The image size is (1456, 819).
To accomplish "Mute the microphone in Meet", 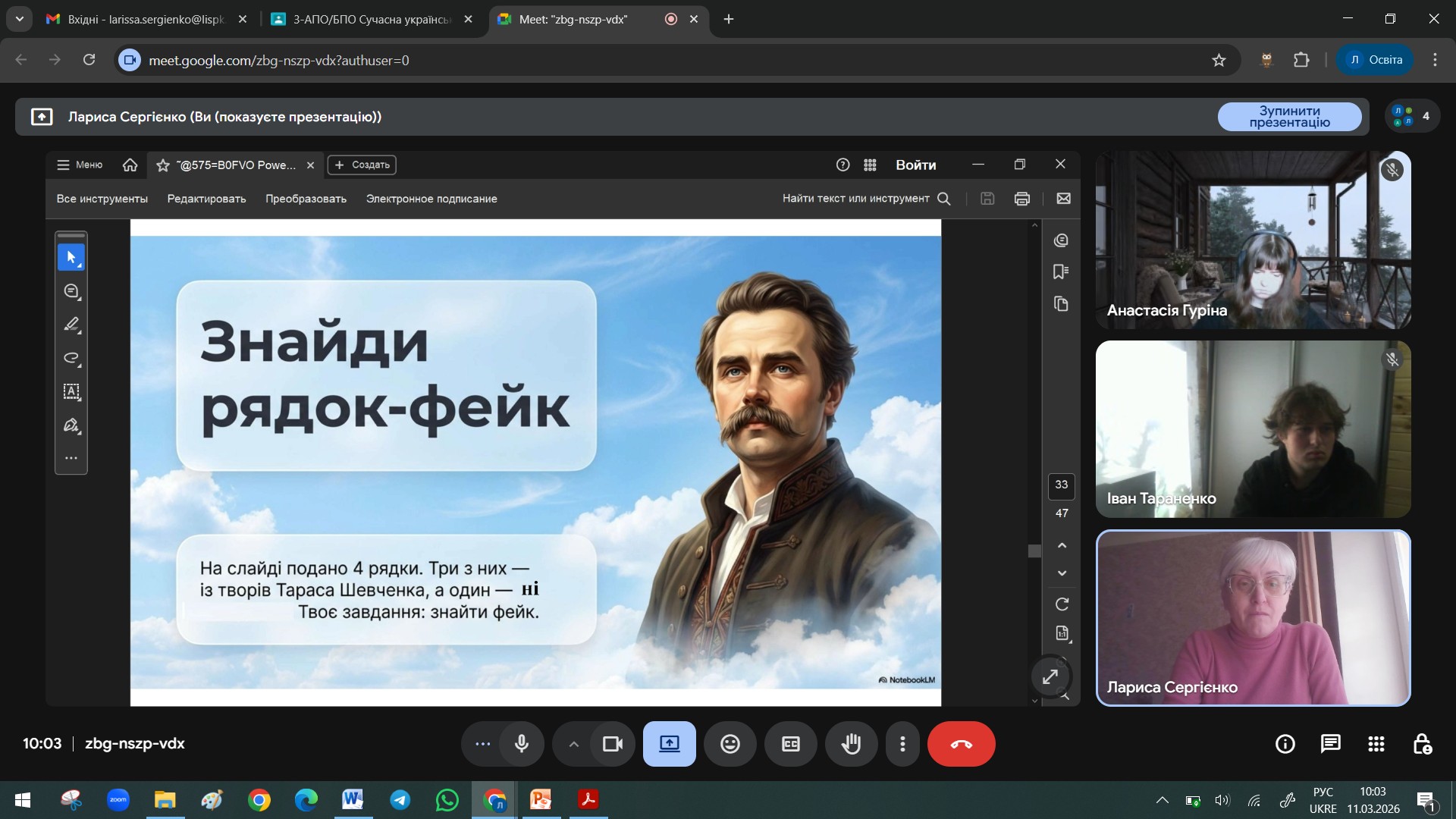I will 521,744.
